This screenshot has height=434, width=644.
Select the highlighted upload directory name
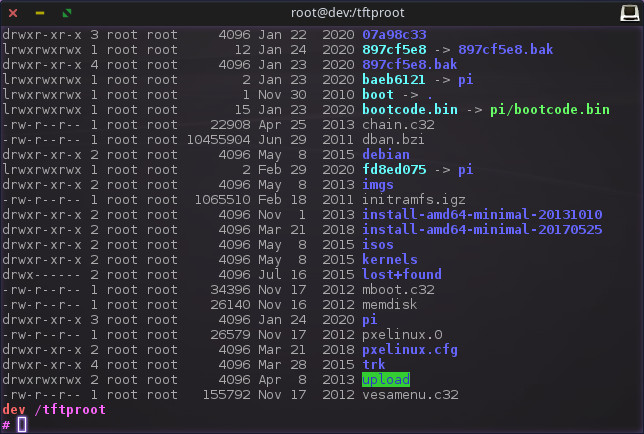pos(386,380)
